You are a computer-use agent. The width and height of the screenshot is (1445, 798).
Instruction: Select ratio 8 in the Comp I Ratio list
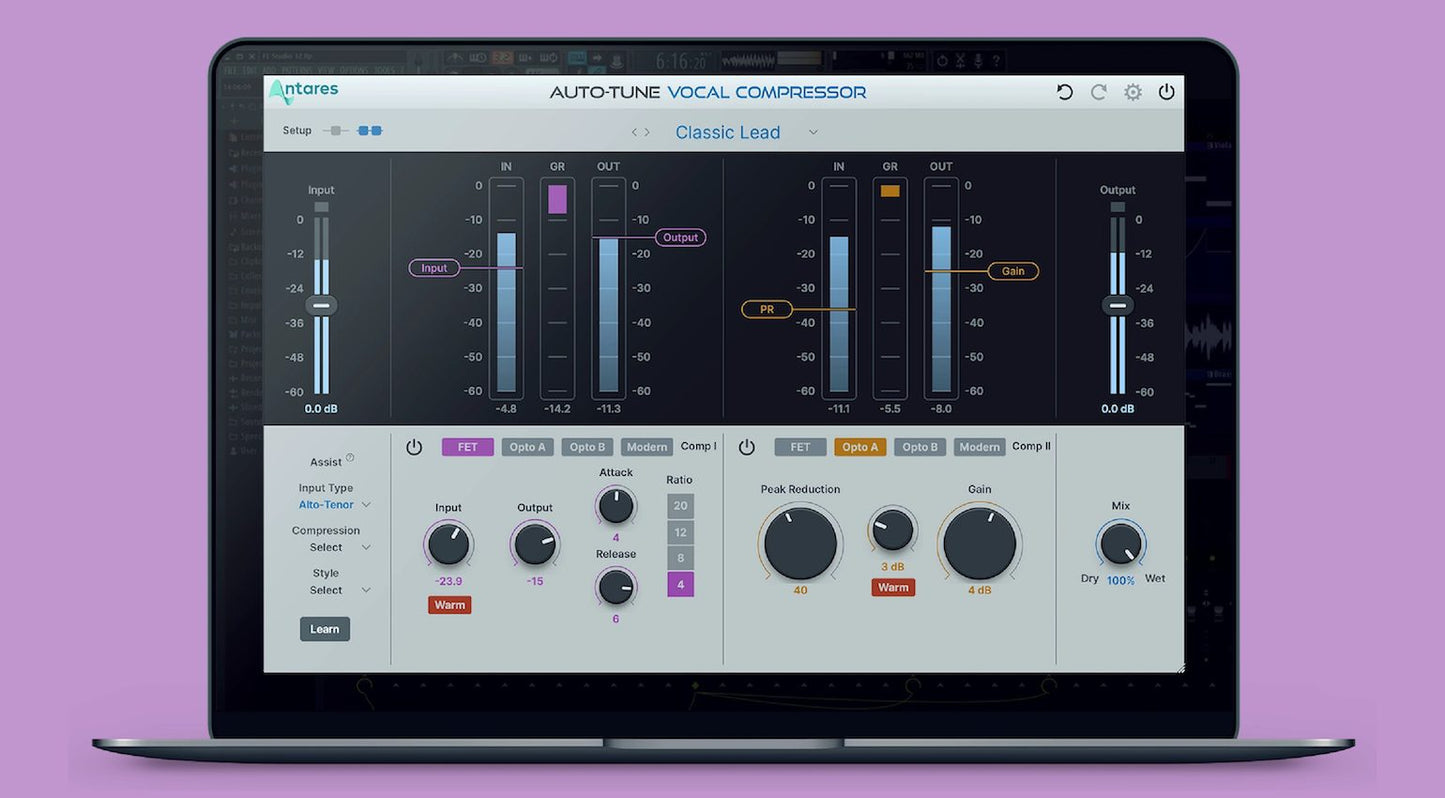coord(680,558)
